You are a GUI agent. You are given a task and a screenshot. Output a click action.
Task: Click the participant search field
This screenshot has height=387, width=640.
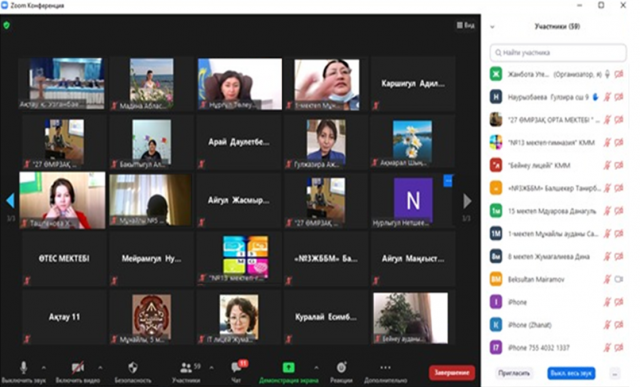pyautogui.click(x=558, y=53)
